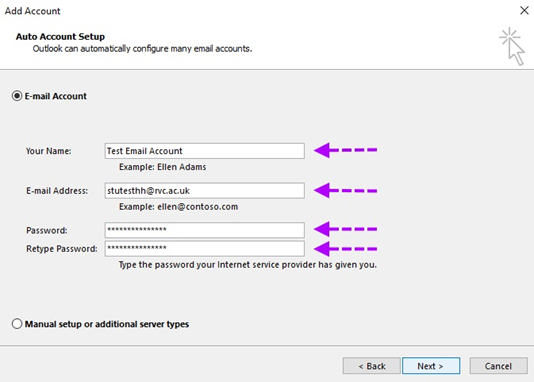Click the setup wizard cursor icon
This screenshot has height=382, width=534.
click(512, 46)
